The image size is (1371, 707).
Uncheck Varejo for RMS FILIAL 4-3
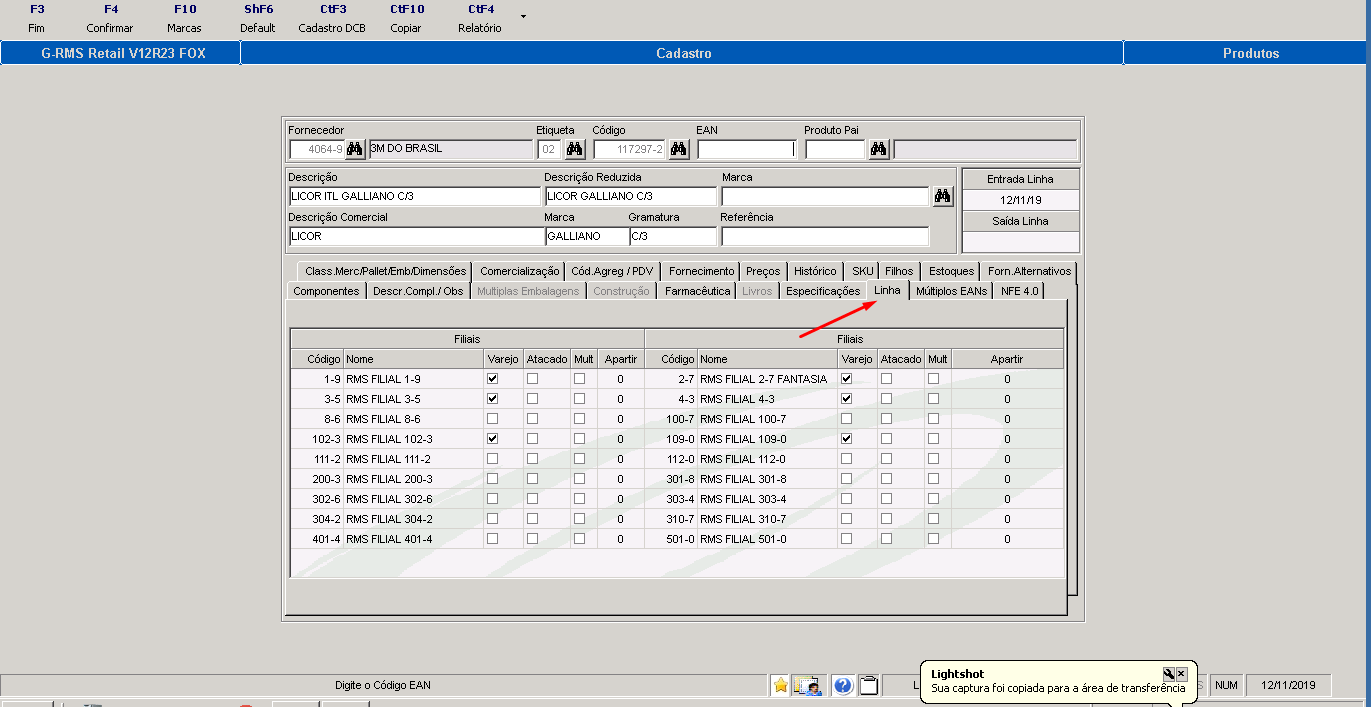click(846, 399)
